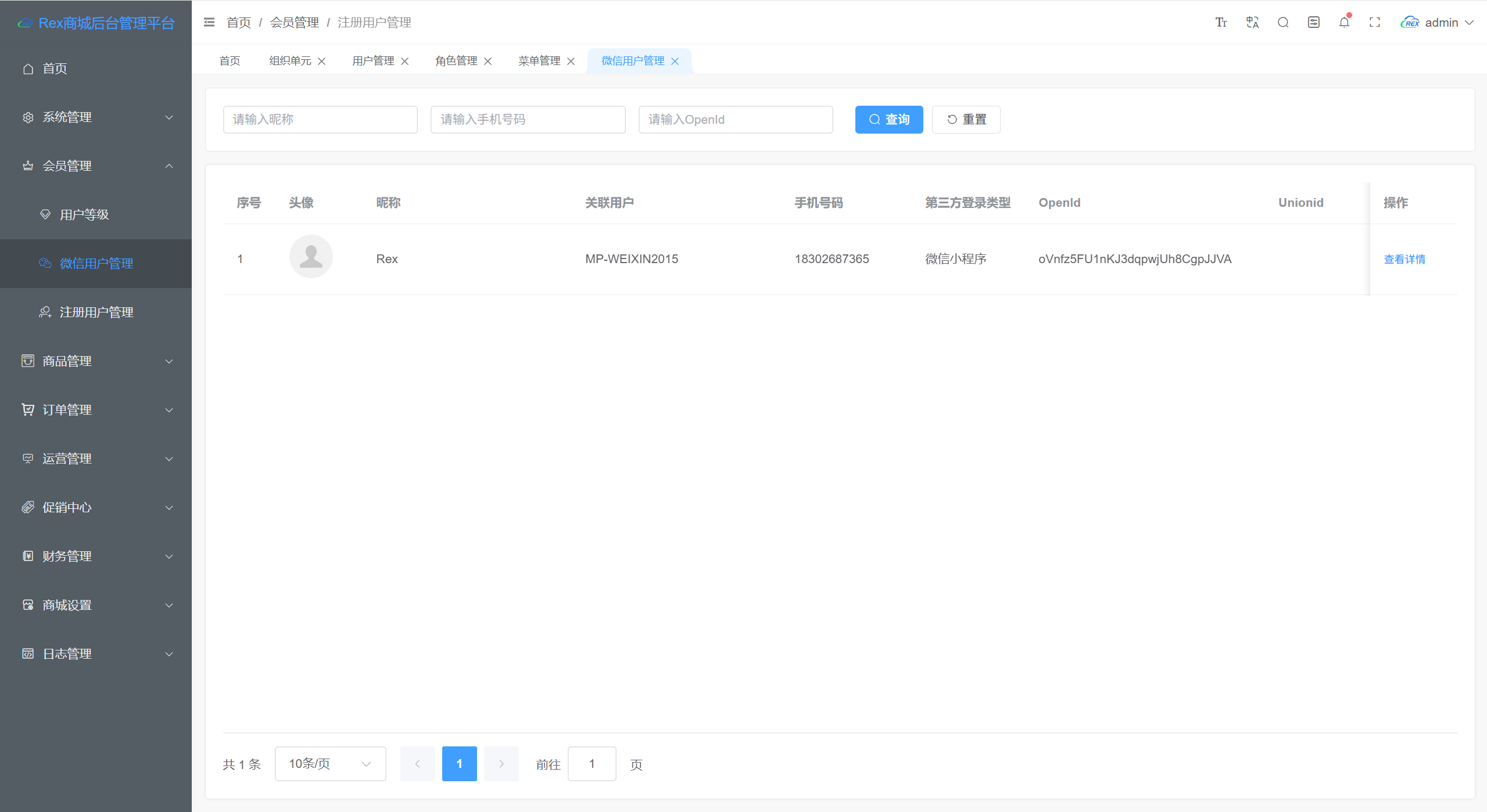Image resolution: width=1487 pixels, height=812 pixels.
Task: Click the 查询 search button
Action: 888,120
